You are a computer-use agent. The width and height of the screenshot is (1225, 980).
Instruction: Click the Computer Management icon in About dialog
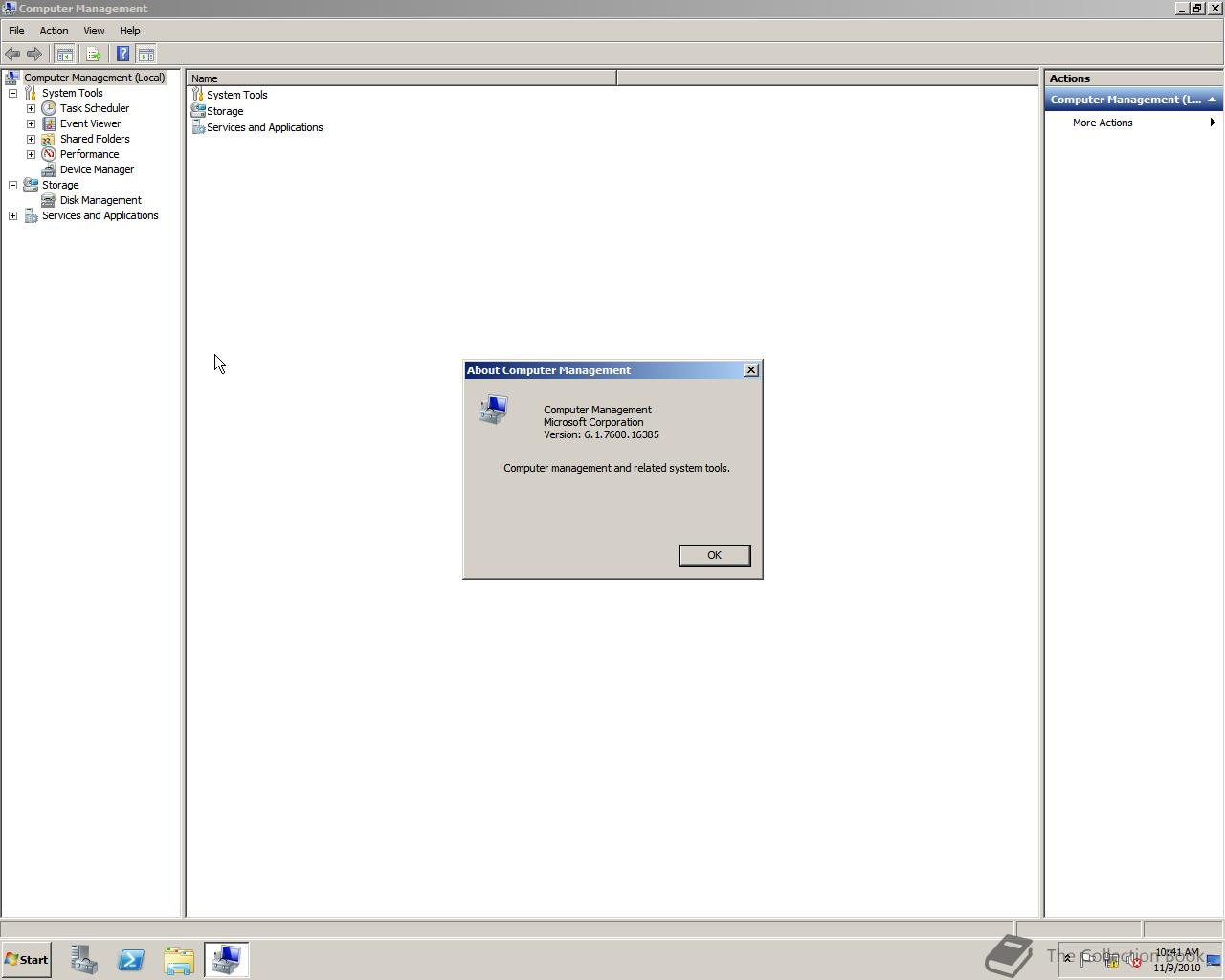[494, 410]
